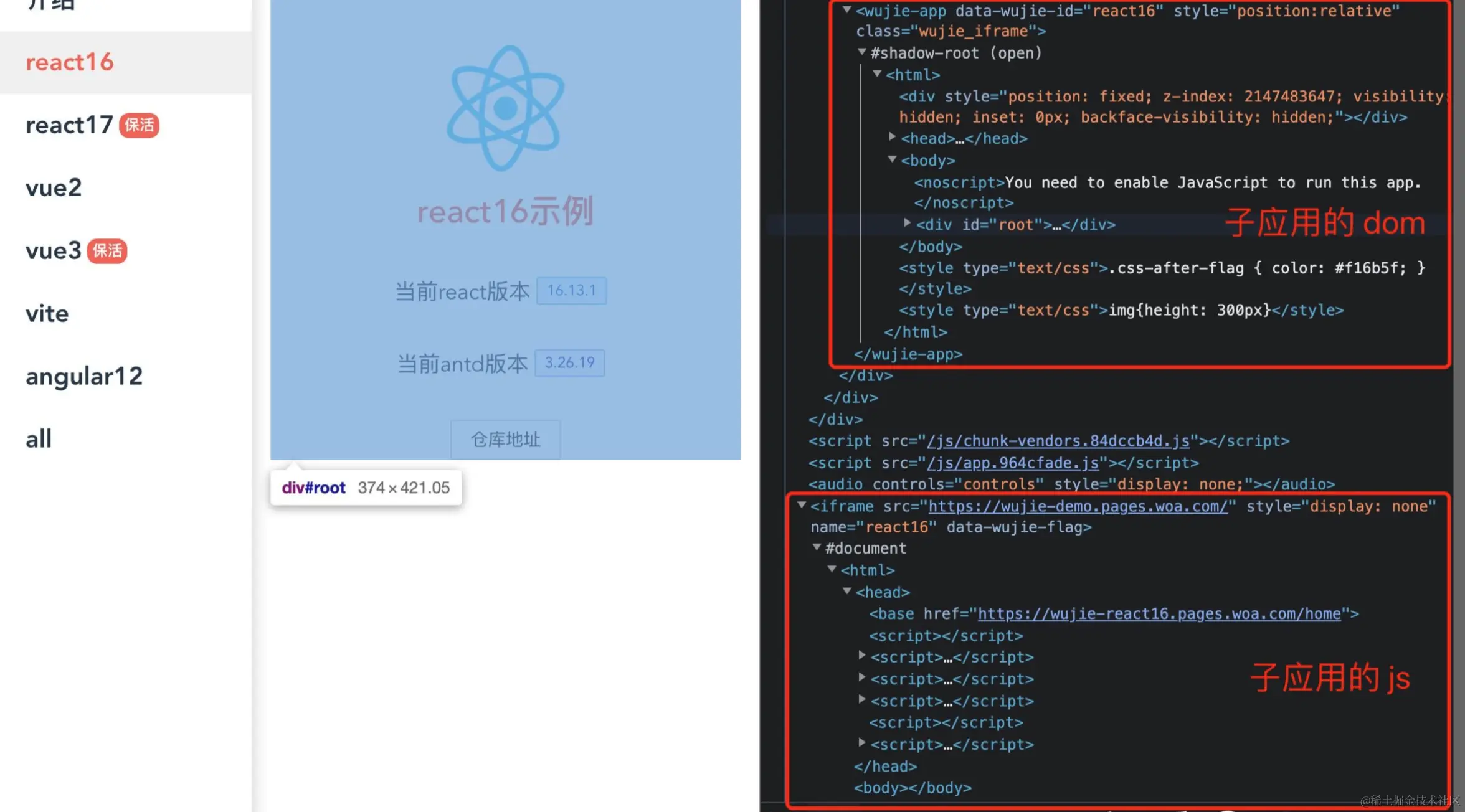Select the div with position: fixed style
This screenshot has width=1465, height=812.
pos(1172,106)
